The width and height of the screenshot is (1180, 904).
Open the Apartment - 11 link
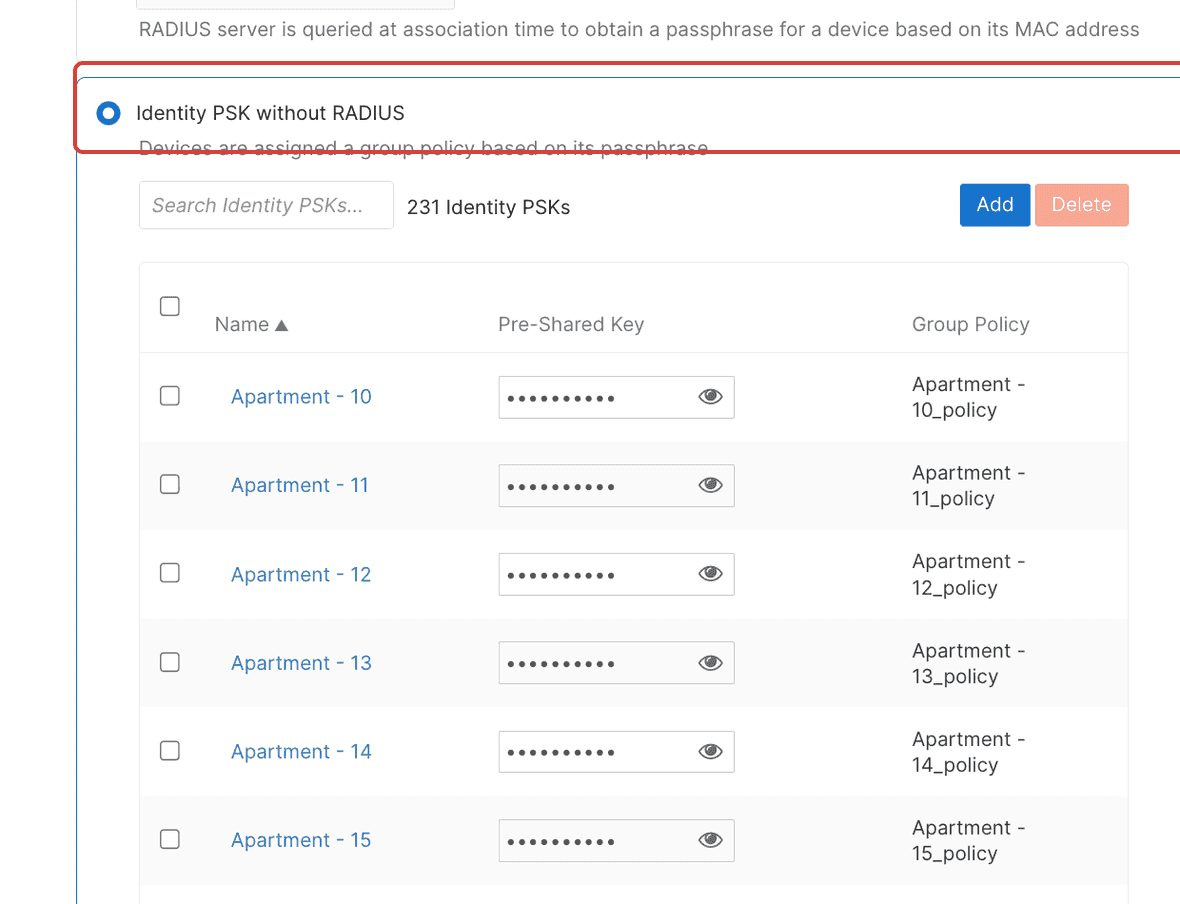(300, 485)
